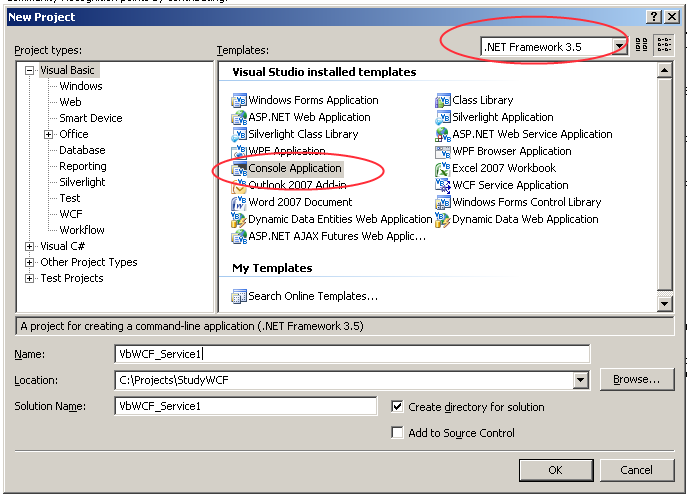Select Dynamic Data Entities Web Application icon
Screen dimensions: 687x494
pyautogui.click(x=239, y=219)
